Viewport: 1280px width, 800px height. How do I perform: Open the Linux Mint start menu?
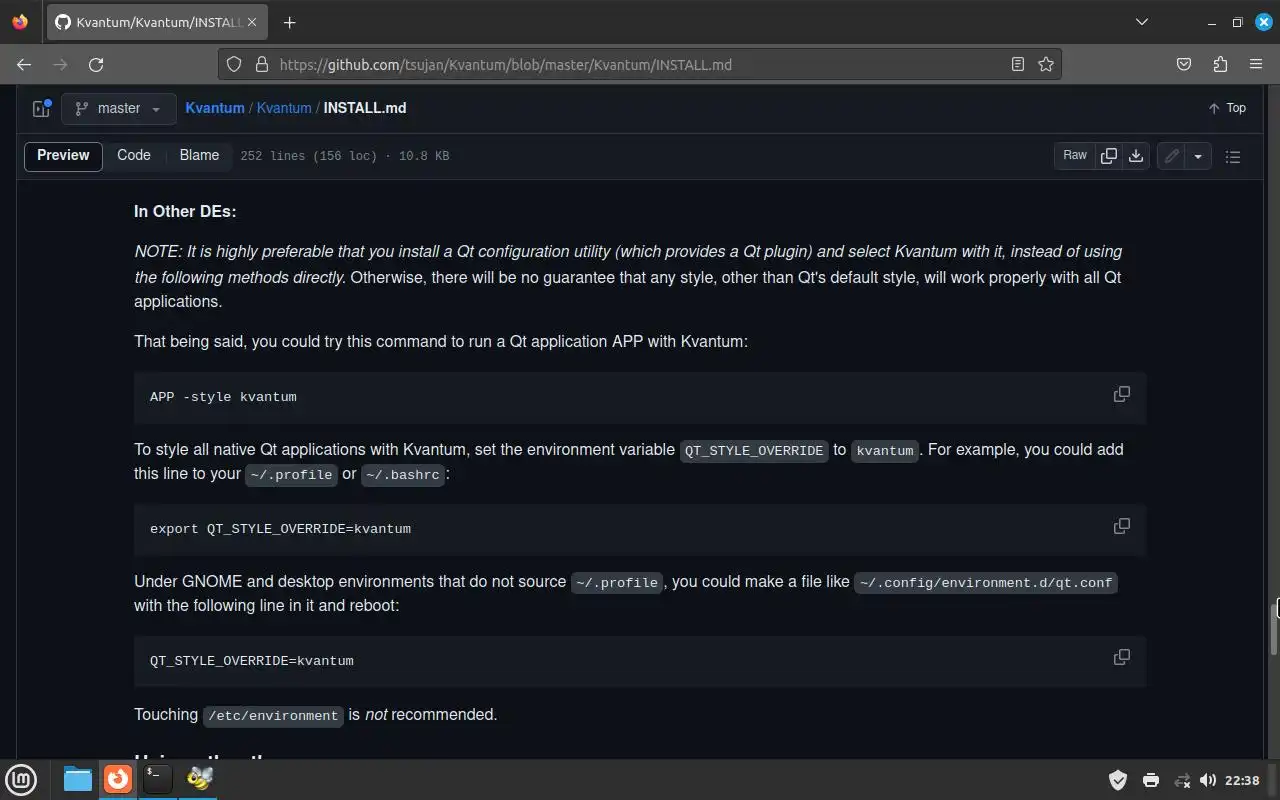[21, 779]
